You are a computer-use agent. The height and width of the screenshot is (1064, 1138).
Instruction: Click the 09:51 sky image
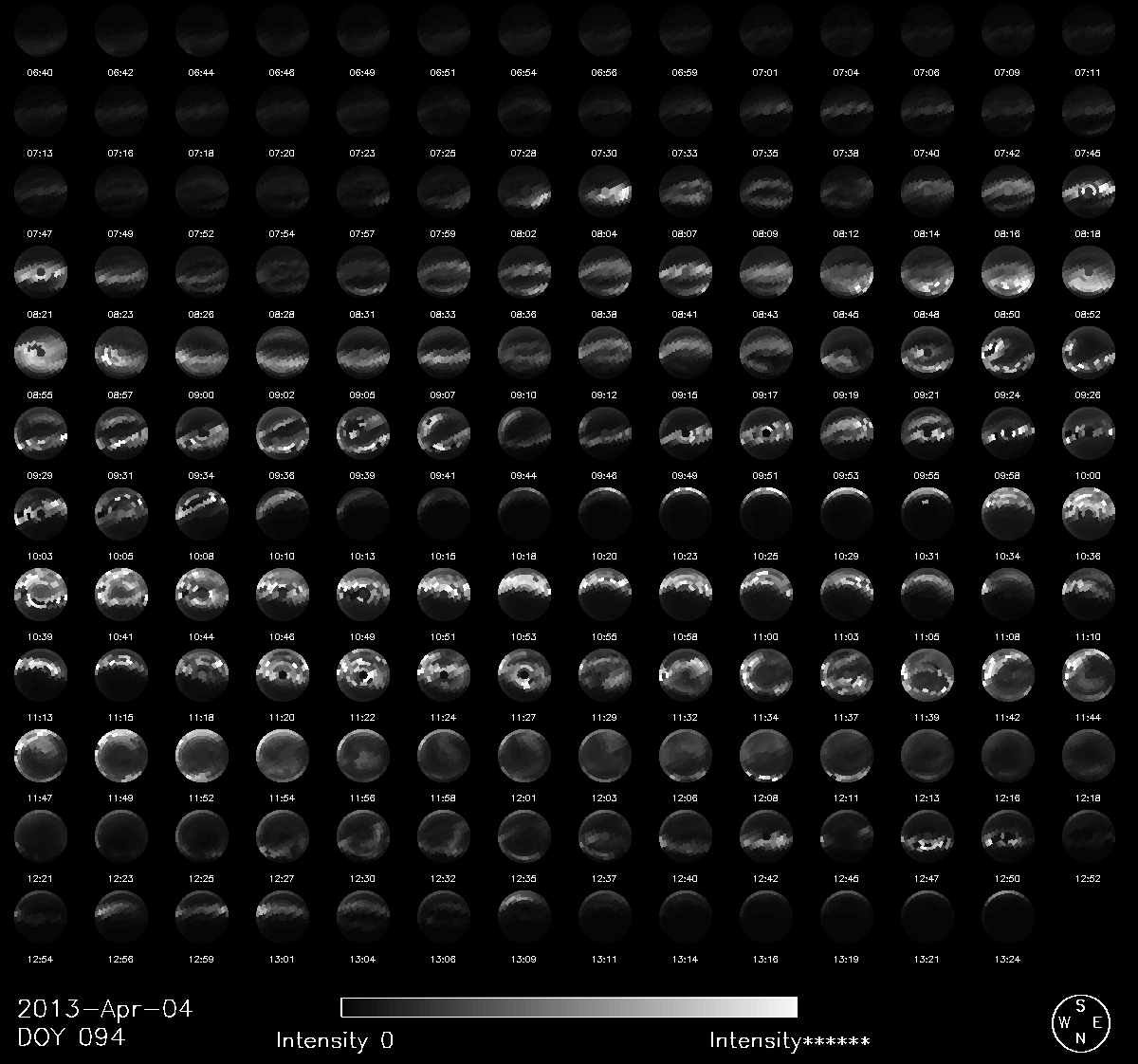point(765,432)
